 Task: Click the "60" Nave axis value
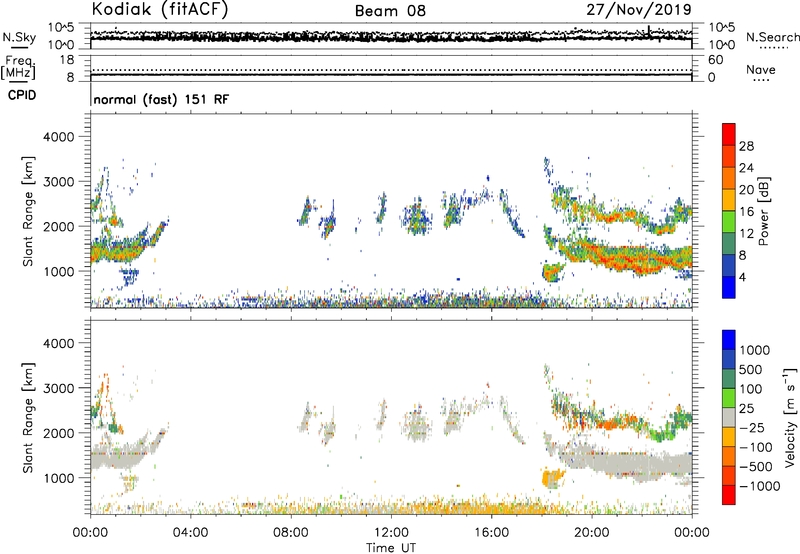[715, 60]
